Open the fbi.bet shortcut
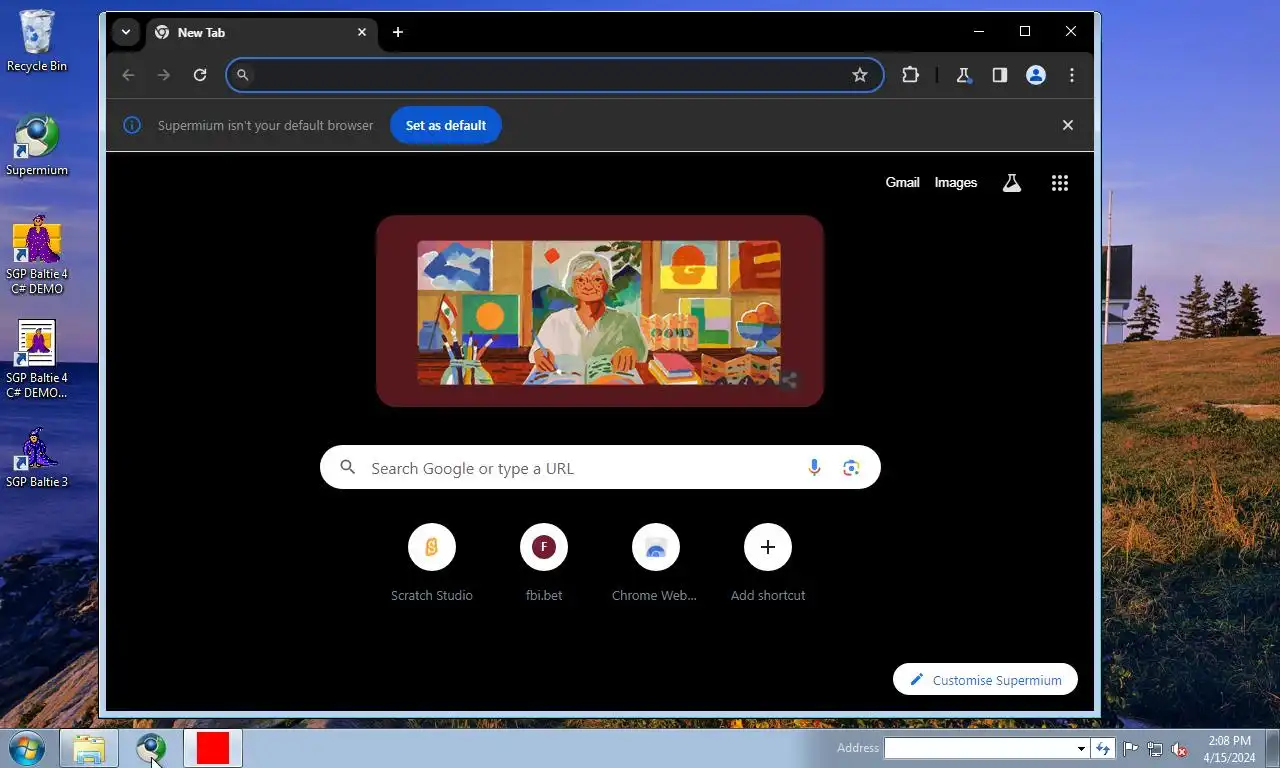This screenshot has height=768, width=1280. [x=544, y=563]
